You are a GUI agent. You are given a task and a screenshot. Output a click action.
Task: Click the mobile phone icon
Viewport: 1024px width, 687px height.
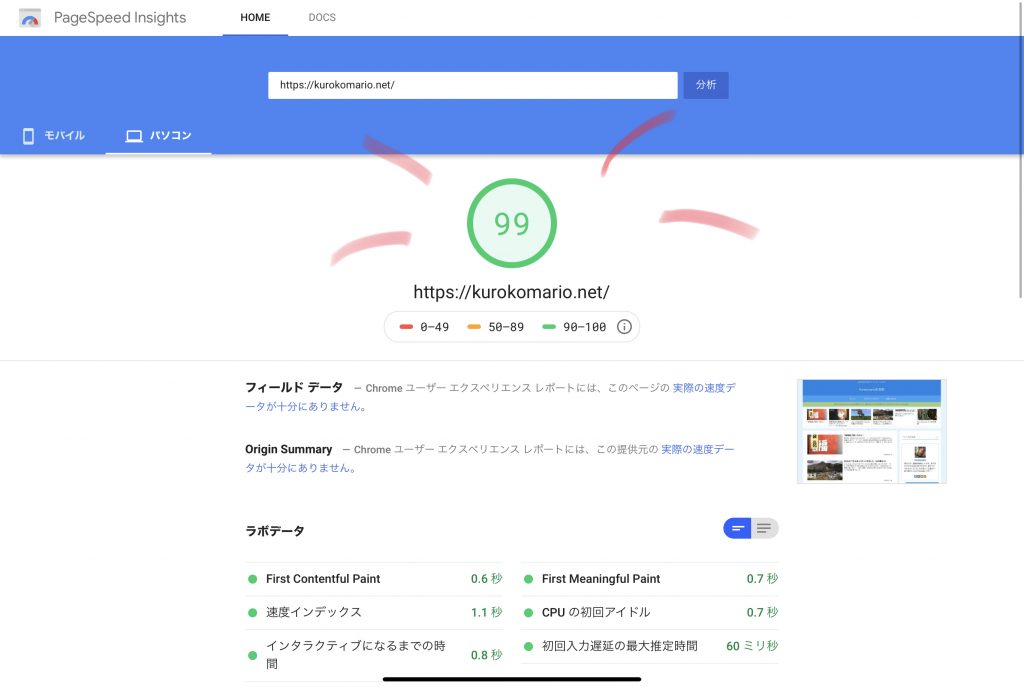pos(28,136)
